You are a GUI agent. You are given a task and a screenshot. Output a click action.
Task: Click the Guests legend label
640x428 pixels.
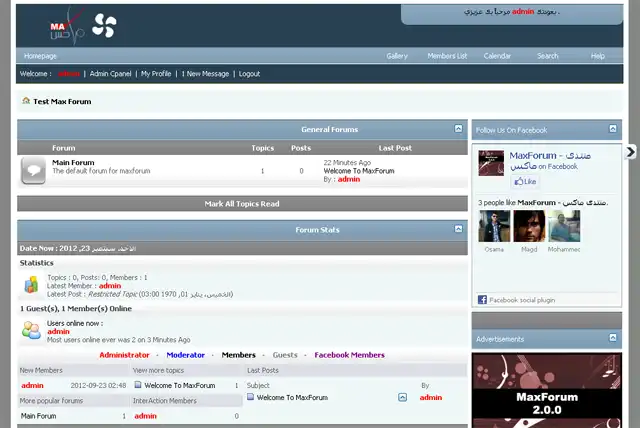[x=285, y=355]
